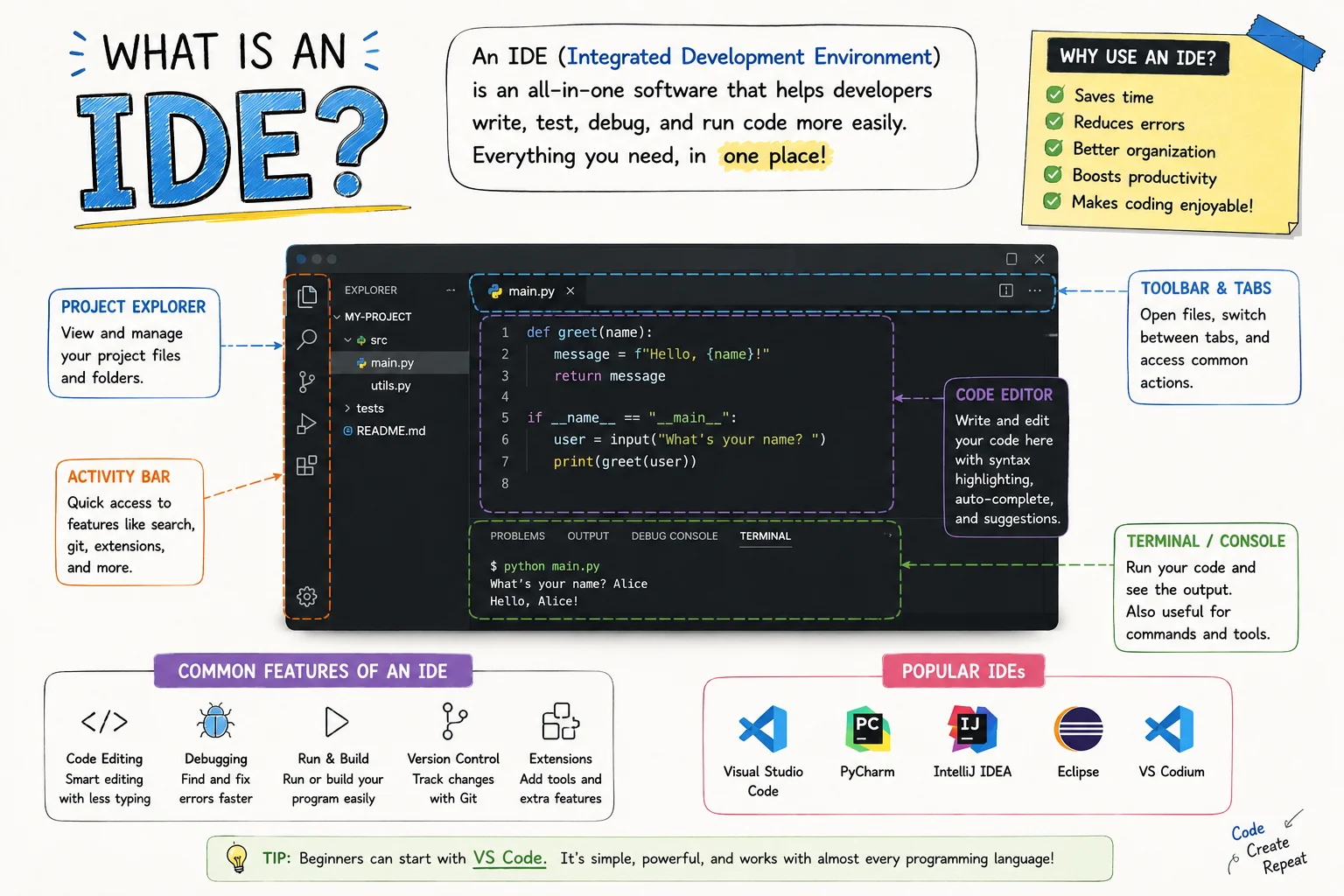Click the WHY USE AN IDE? label
This screenshot has width=1344, height=896.
[x=1137, y=58]
